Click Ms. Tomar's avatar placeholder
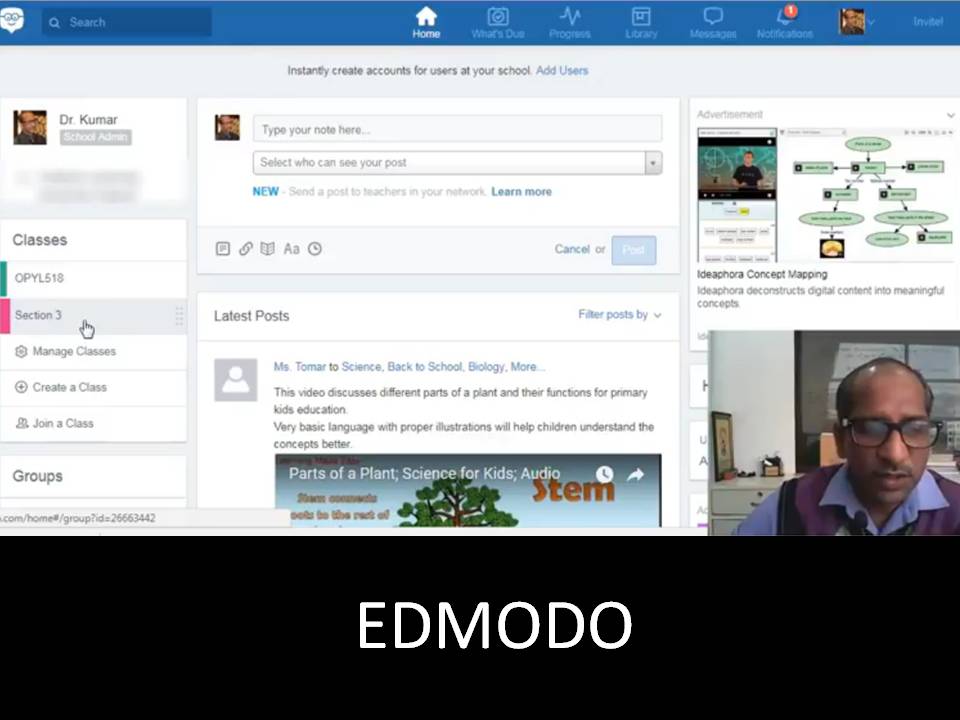960x720 pixels. coord(236,380)
